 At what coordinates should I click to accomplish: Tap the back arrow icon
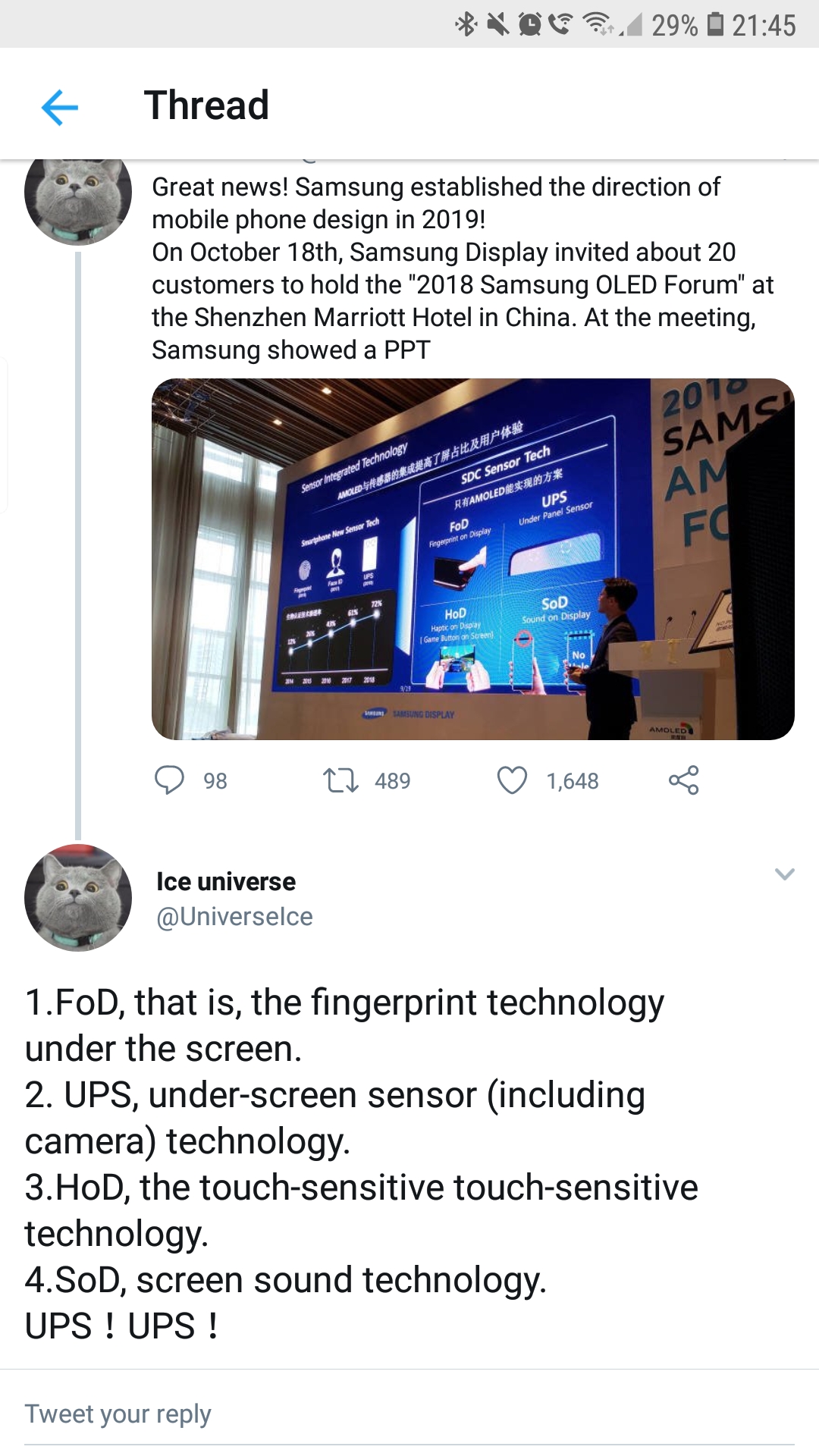coord(60,106)
